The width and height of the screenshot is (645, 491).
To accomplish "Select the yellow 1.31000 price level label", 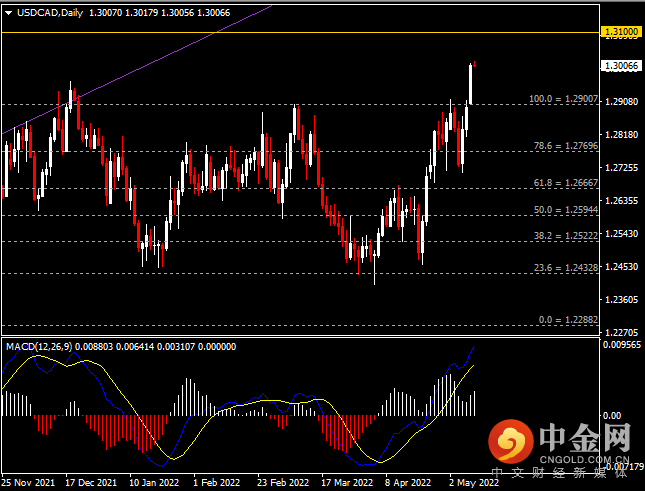I will coord(621,31).
